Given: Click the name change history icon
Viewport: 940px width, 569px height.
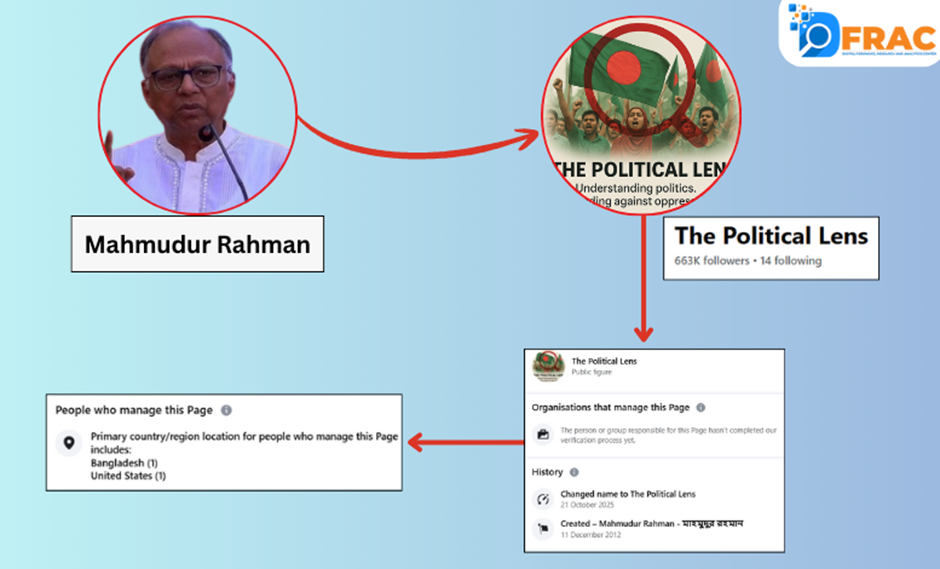Looking at the screenshot, I should click(543, 499).
